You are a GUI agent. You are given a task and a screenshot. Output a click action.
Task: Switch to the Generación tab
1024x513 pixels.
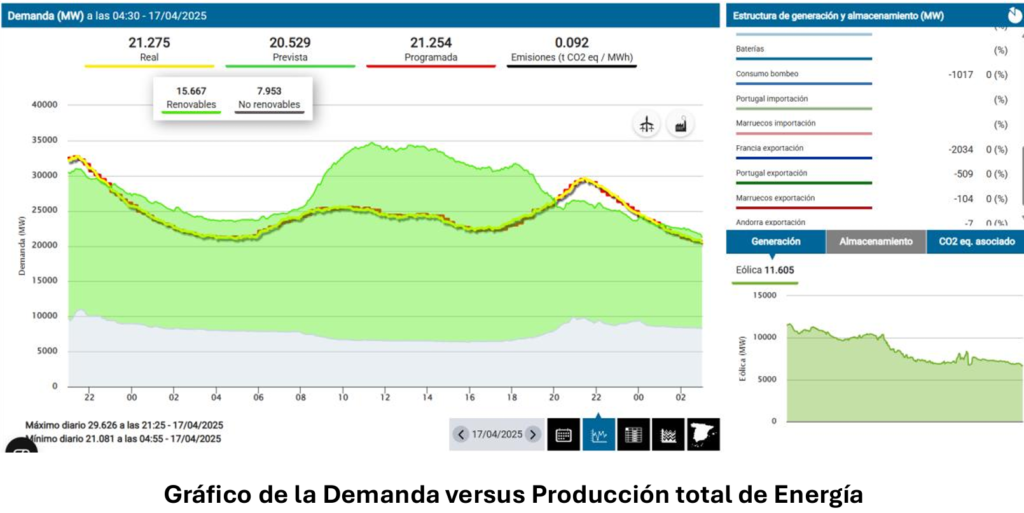click(775, 241)
